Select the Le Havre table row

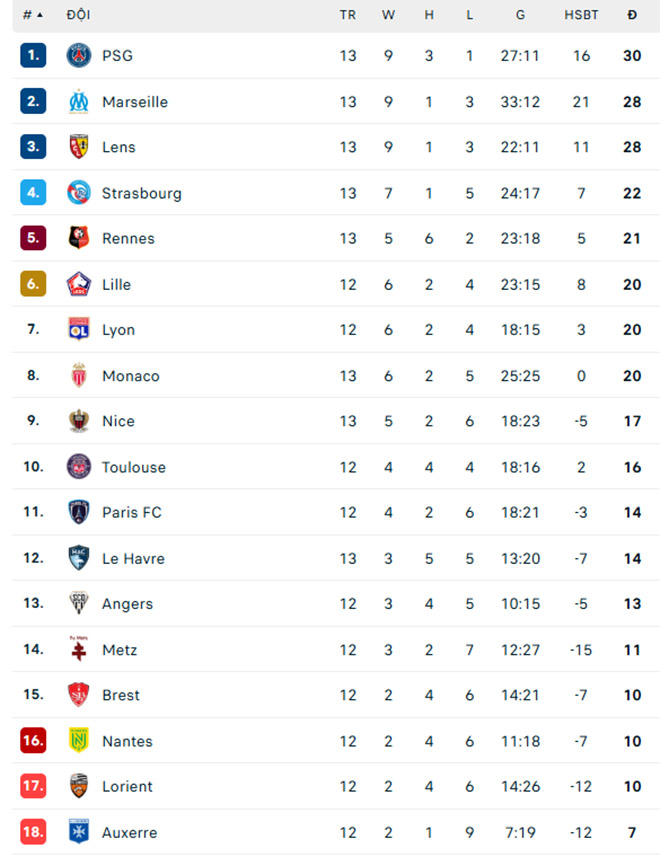[x=330, y=558]
